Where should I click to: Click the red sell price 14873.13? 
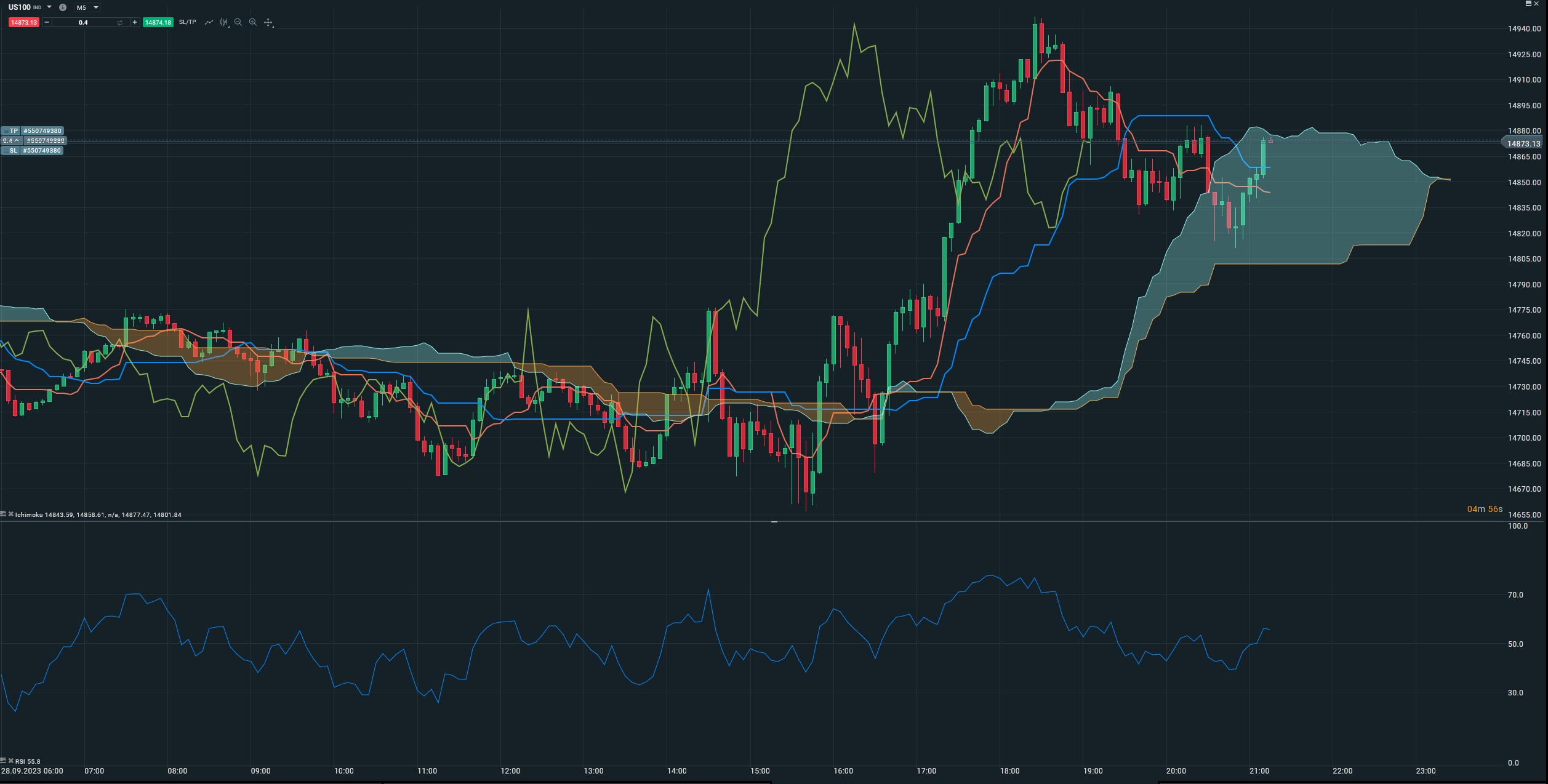[x=24, y=22]
